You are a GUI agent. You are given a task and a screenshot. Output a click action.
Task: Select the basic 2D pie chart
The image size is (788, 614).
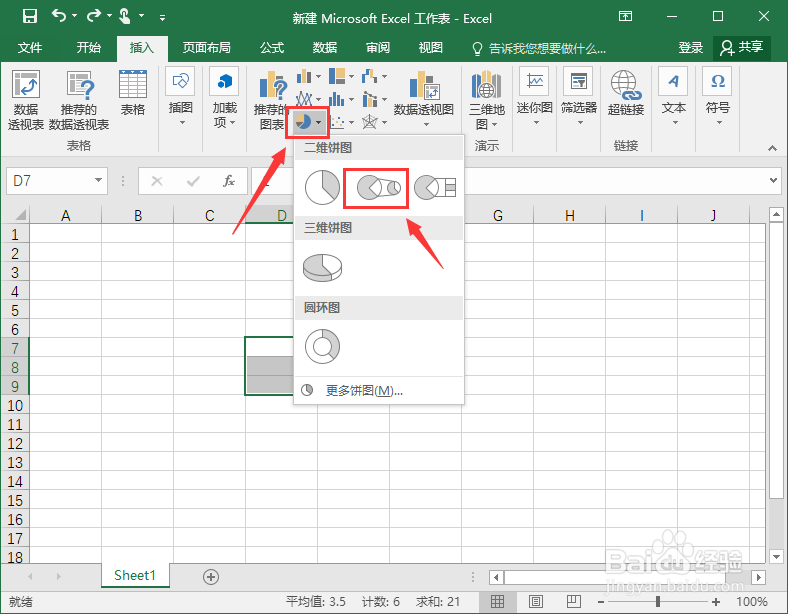[322, 187]
